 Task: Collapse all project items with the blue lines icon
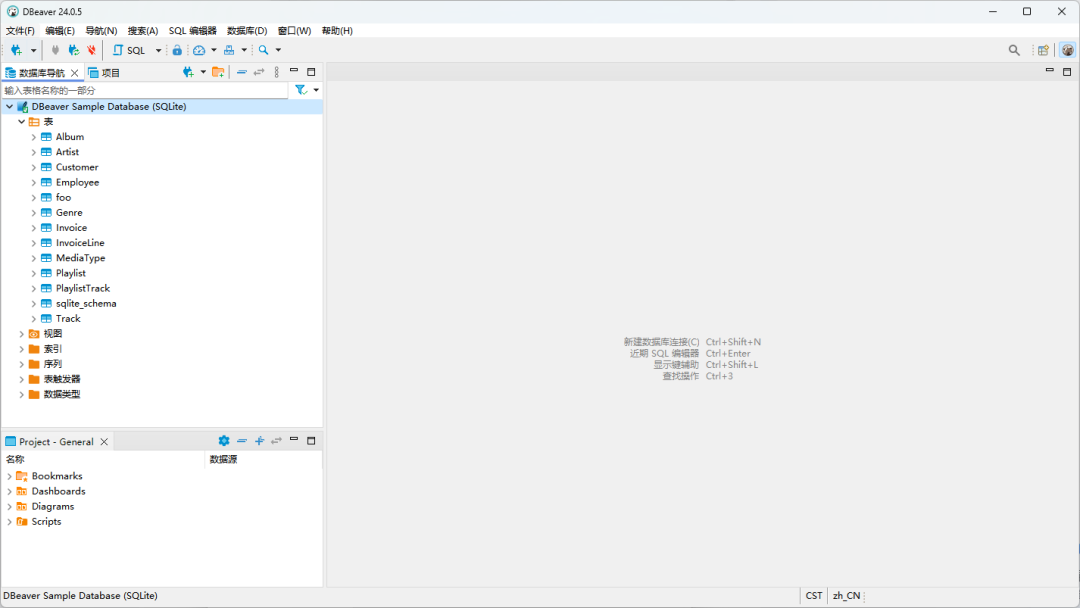[x=242, y=441]
